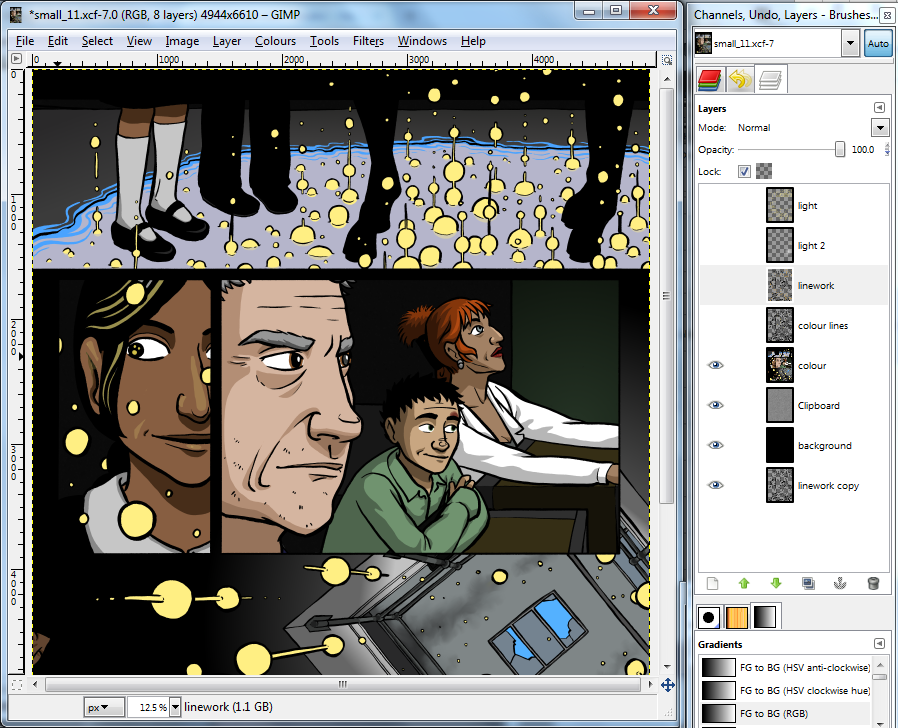Click the Opacity value field showing 100.0
This screenshot has width=898, height=728.
[863, 149]
